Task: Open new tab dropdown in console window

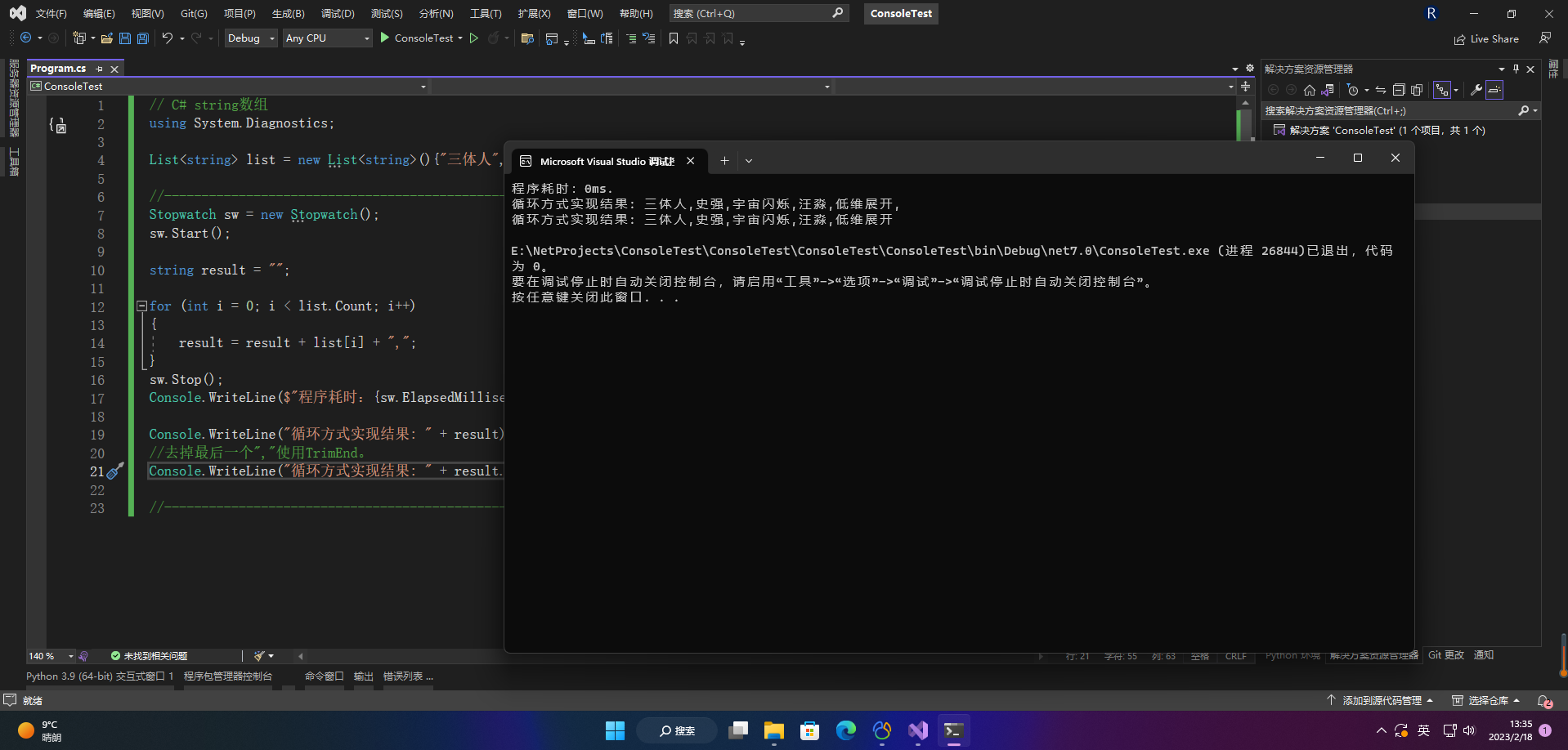Action: 749,161
